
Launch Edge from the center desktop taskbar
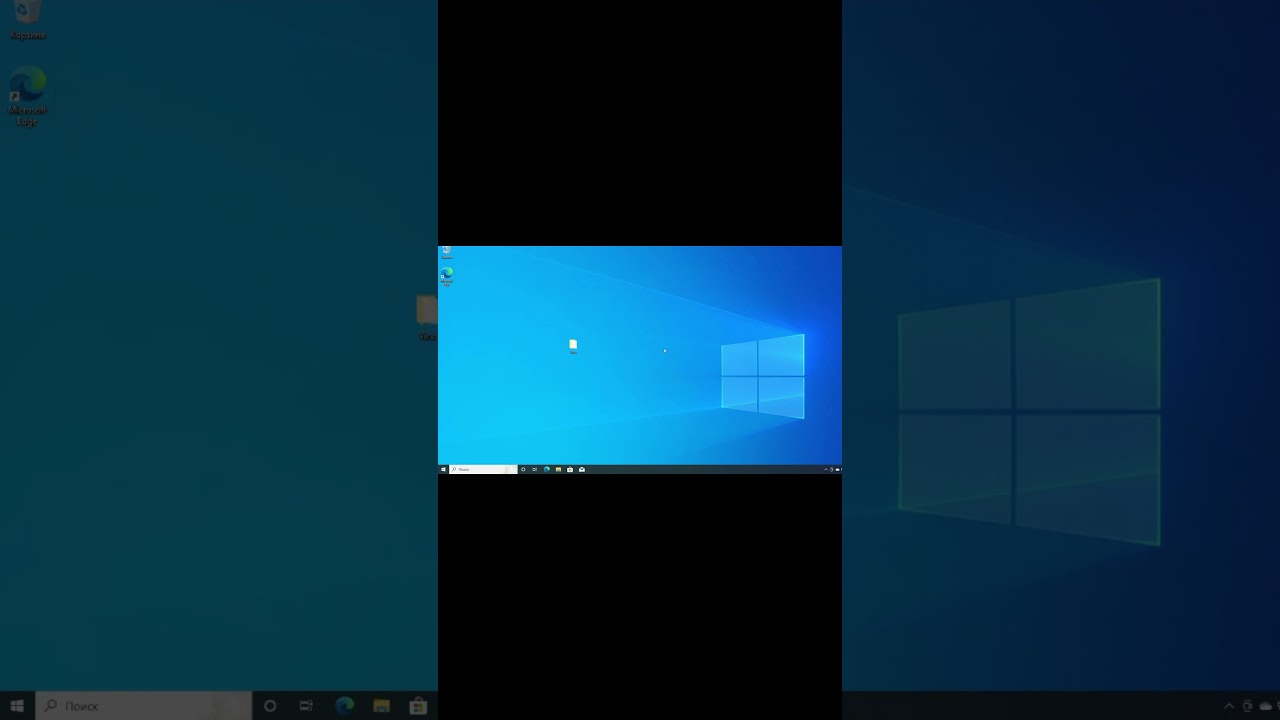coord(547,469)
